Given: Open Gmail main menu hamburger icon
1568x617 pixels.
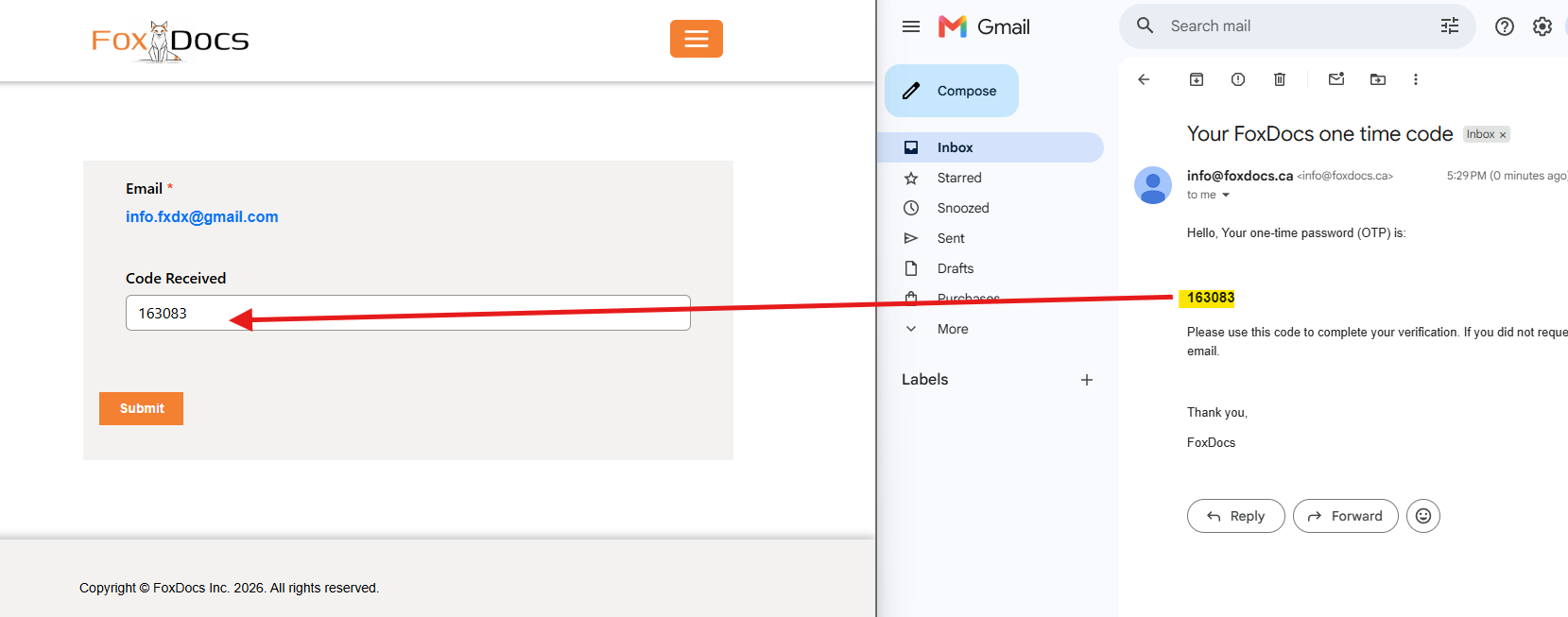Looking at the screenshot, I should pyautogui.click(x=911, y=26).
